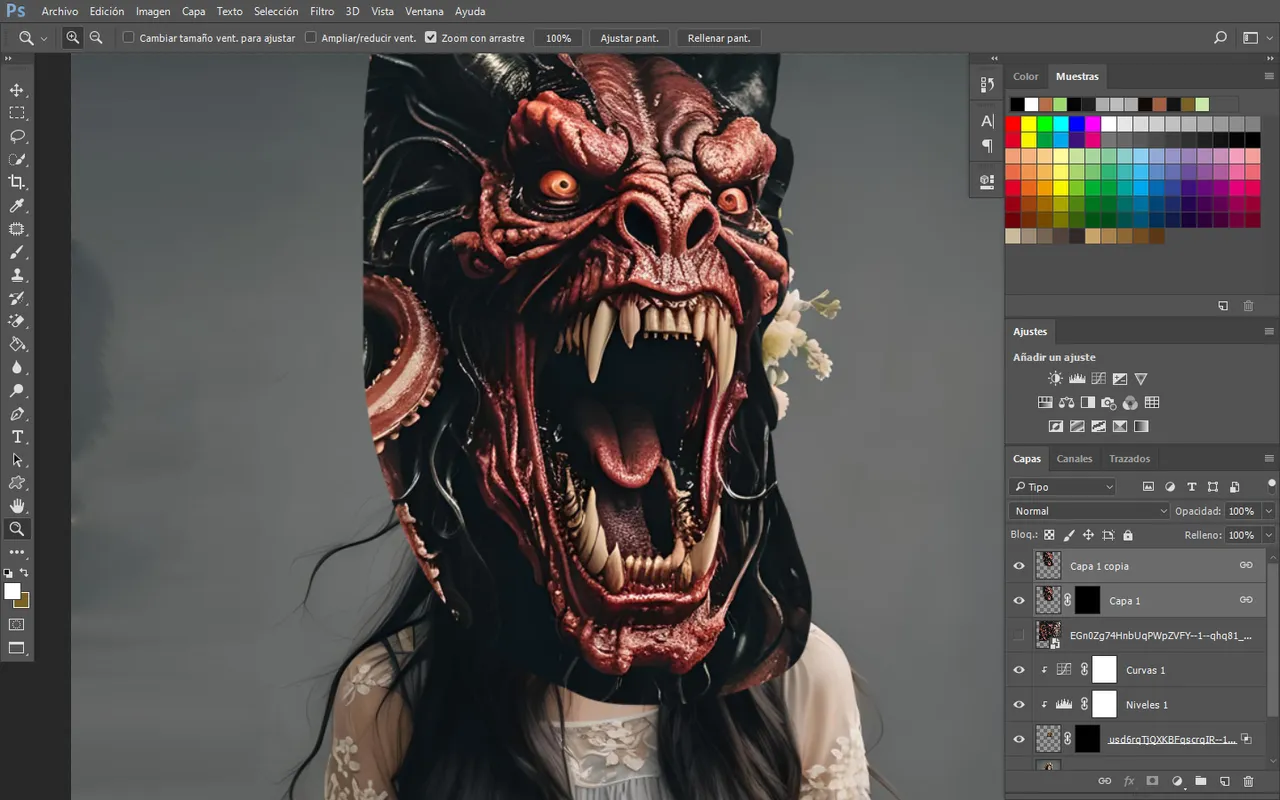Click the Ajustar pant. button
The width and height of the screenshot is (1280, 800).
pyautogui.click(x=629, y=38)
